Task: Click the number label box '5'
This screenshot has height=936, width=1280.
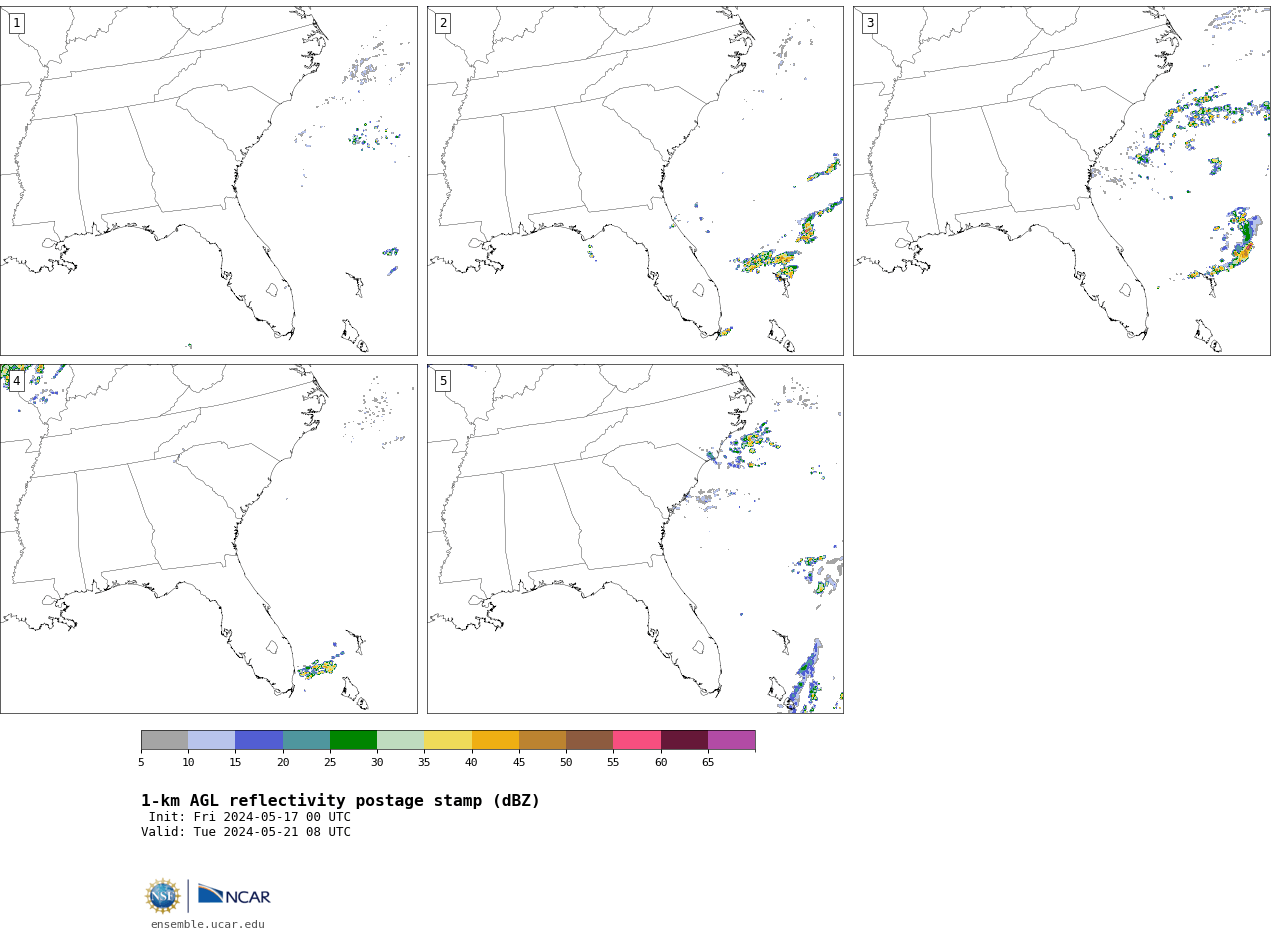Action: [443, 381]
